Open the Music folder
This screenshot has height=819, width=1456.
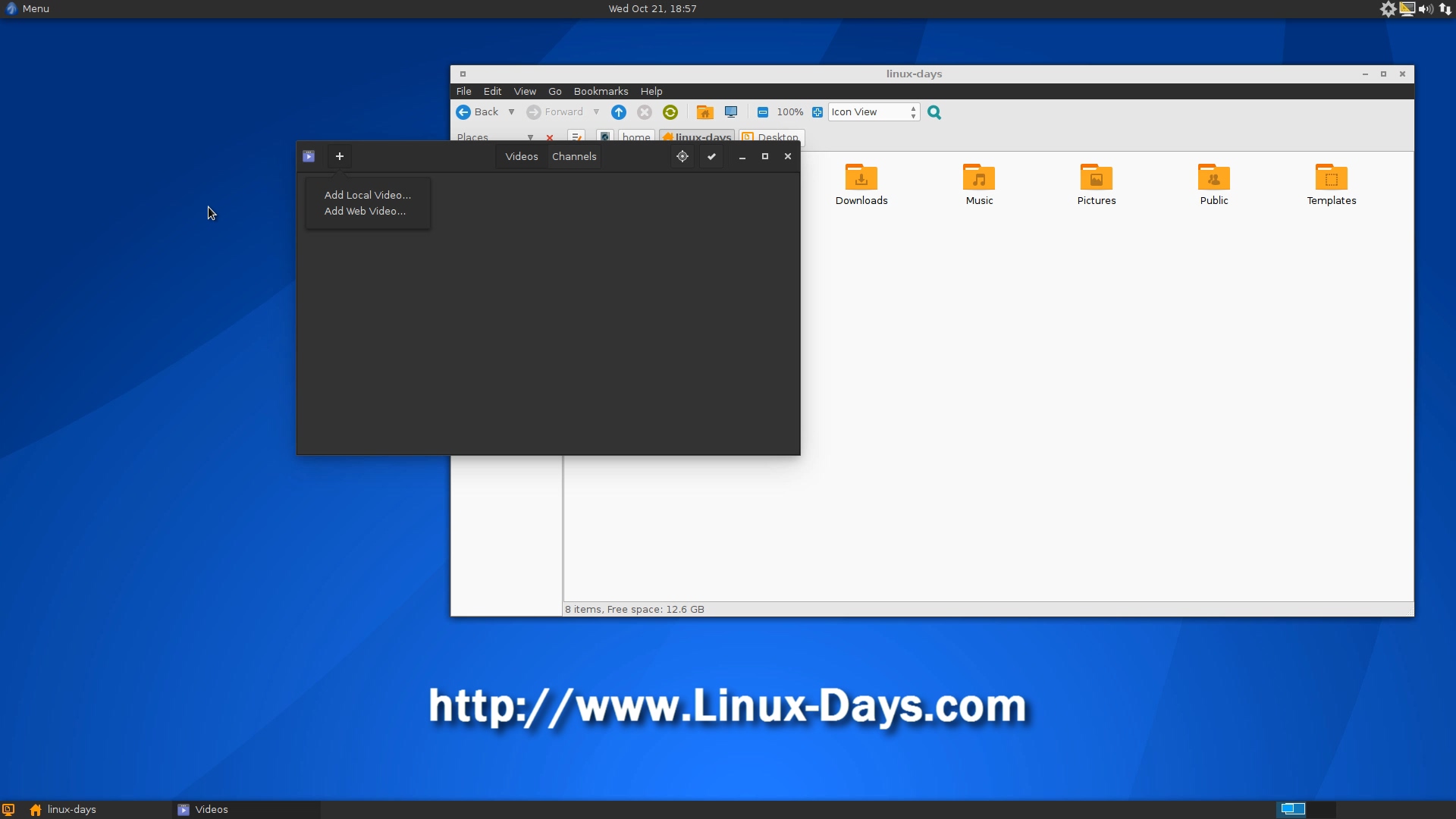tap(979, 184)
